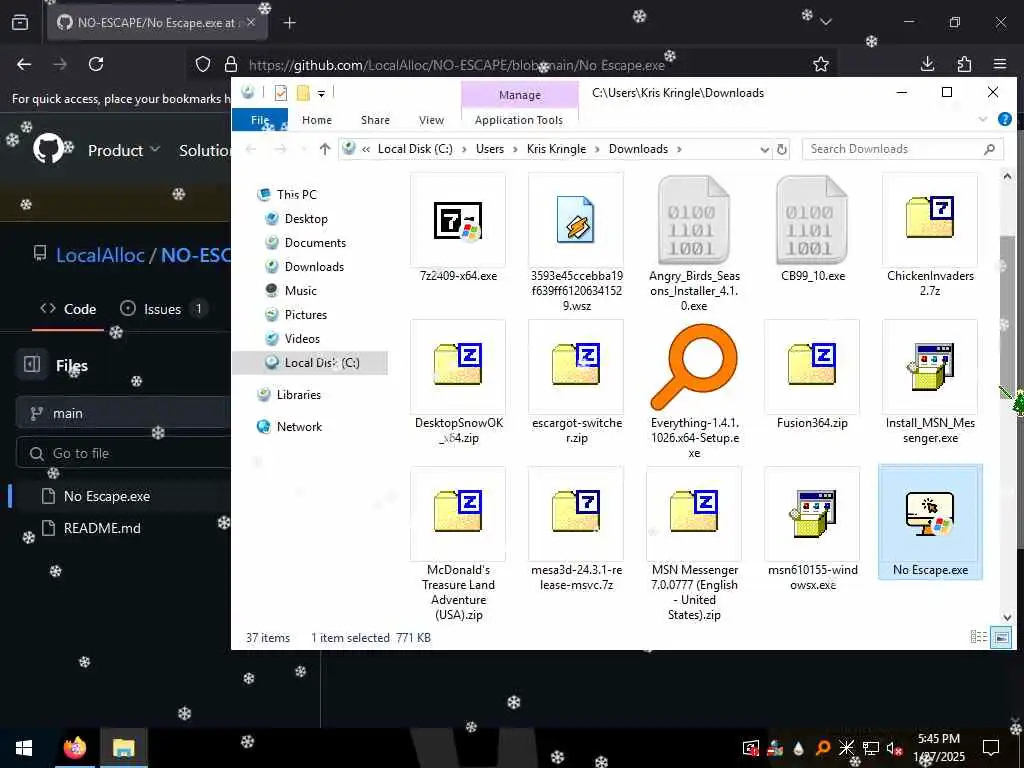
Task: Open main branch selector on GitHub
Action: click(123, 413)
